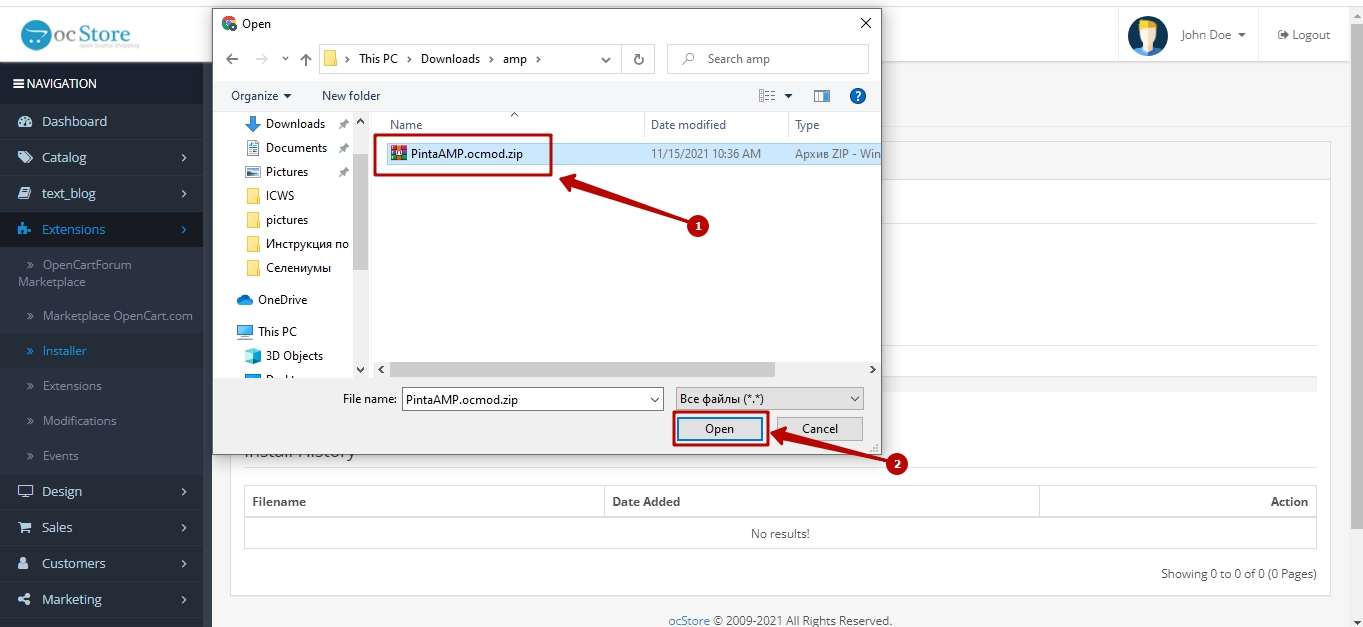Click the ocStore logo
This screenshot has width=1363, height=627.
coord(80,34)
